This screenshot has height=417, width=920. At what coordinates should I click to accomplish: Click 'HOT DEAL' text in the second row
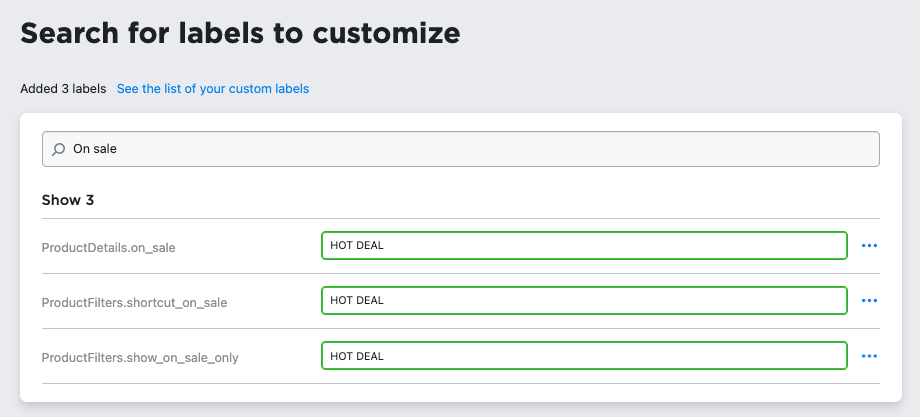tap(357, 301)
